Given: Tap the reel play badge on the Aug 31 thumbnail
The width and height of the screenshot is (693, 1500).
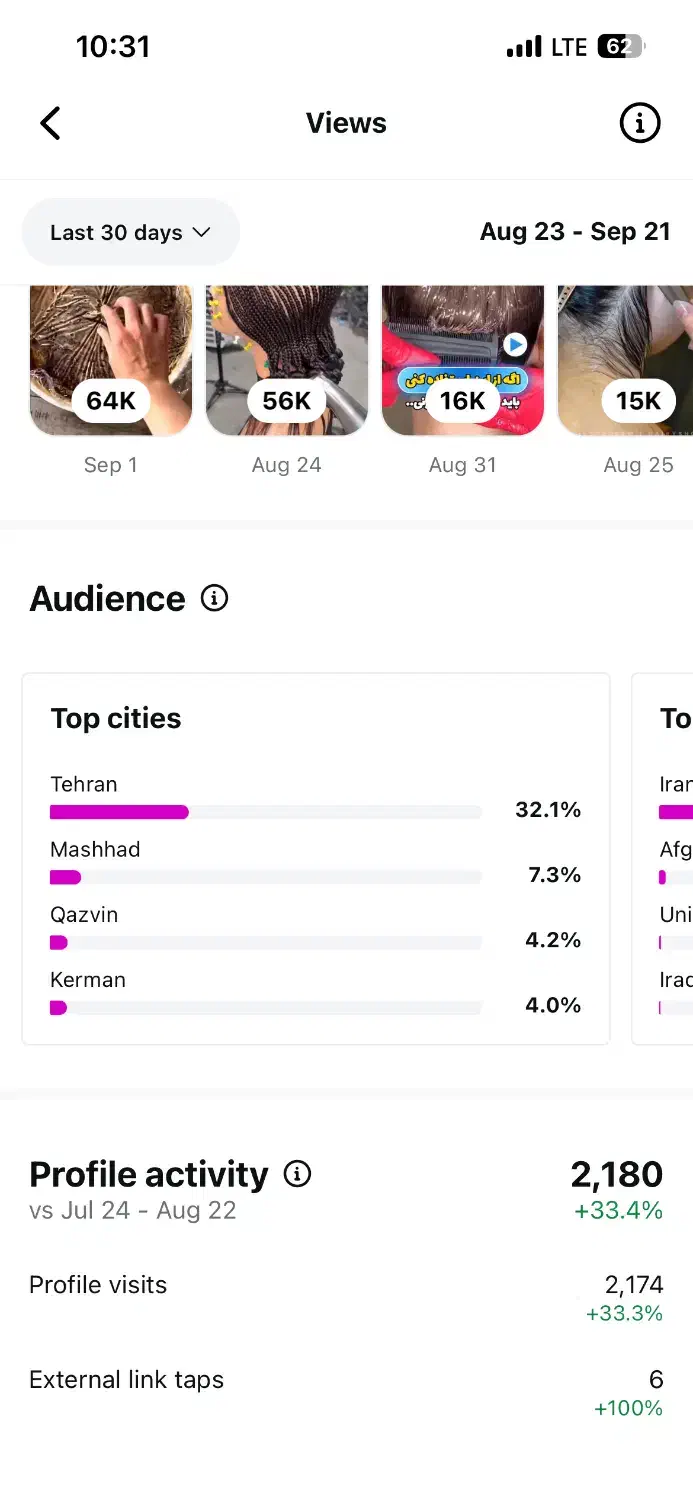Looking at the screenshot, I should click(x=514, y=345).
